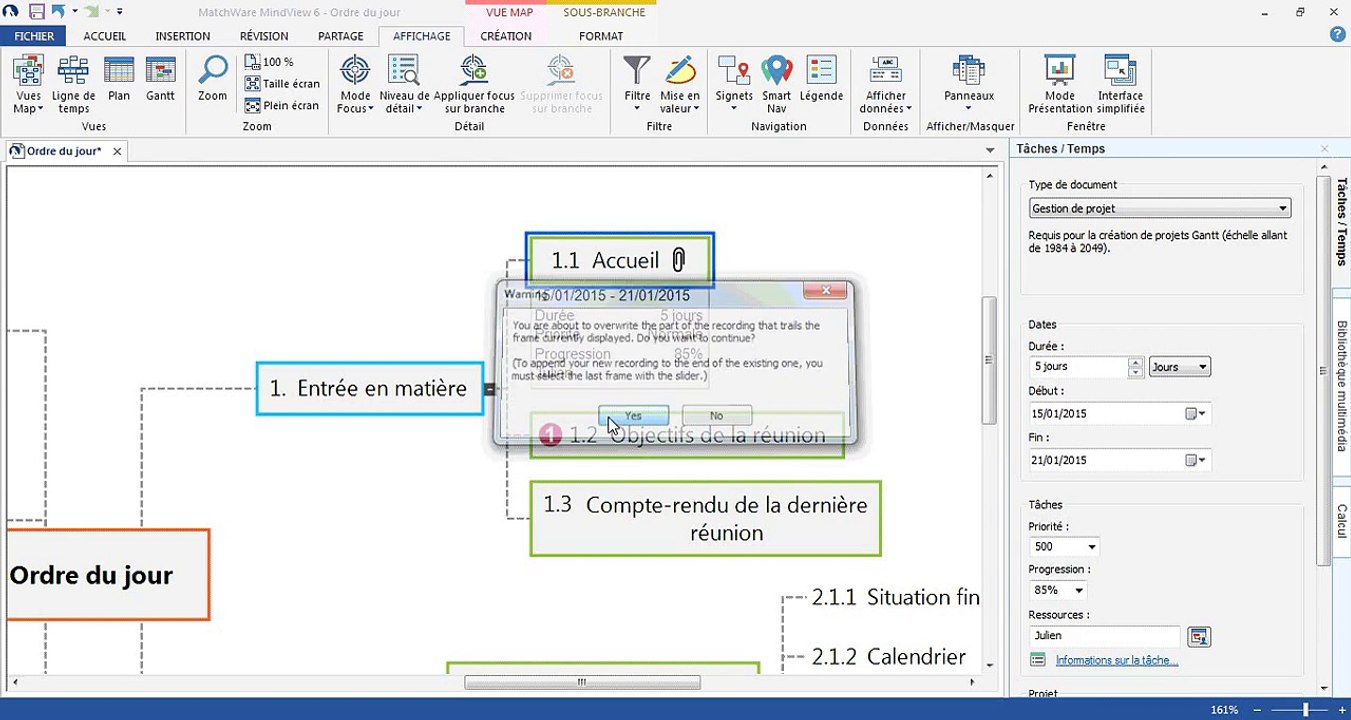Viewport: 1351px width, 720px height.
Task: Click zoom in plus button in status bar
Action: coord(1341,710)
